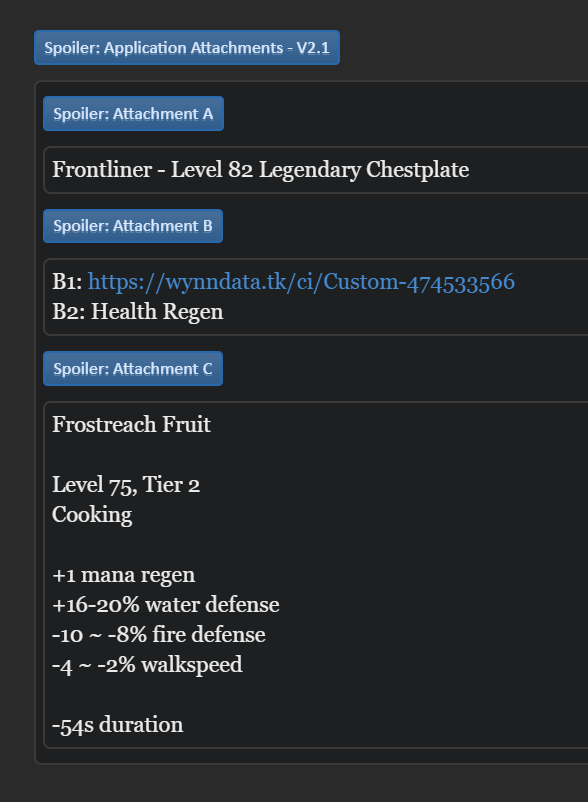This screenshot has height=802, width=588.
Task: Click the B1 link inside Attachment B
Action: (302, 281)
